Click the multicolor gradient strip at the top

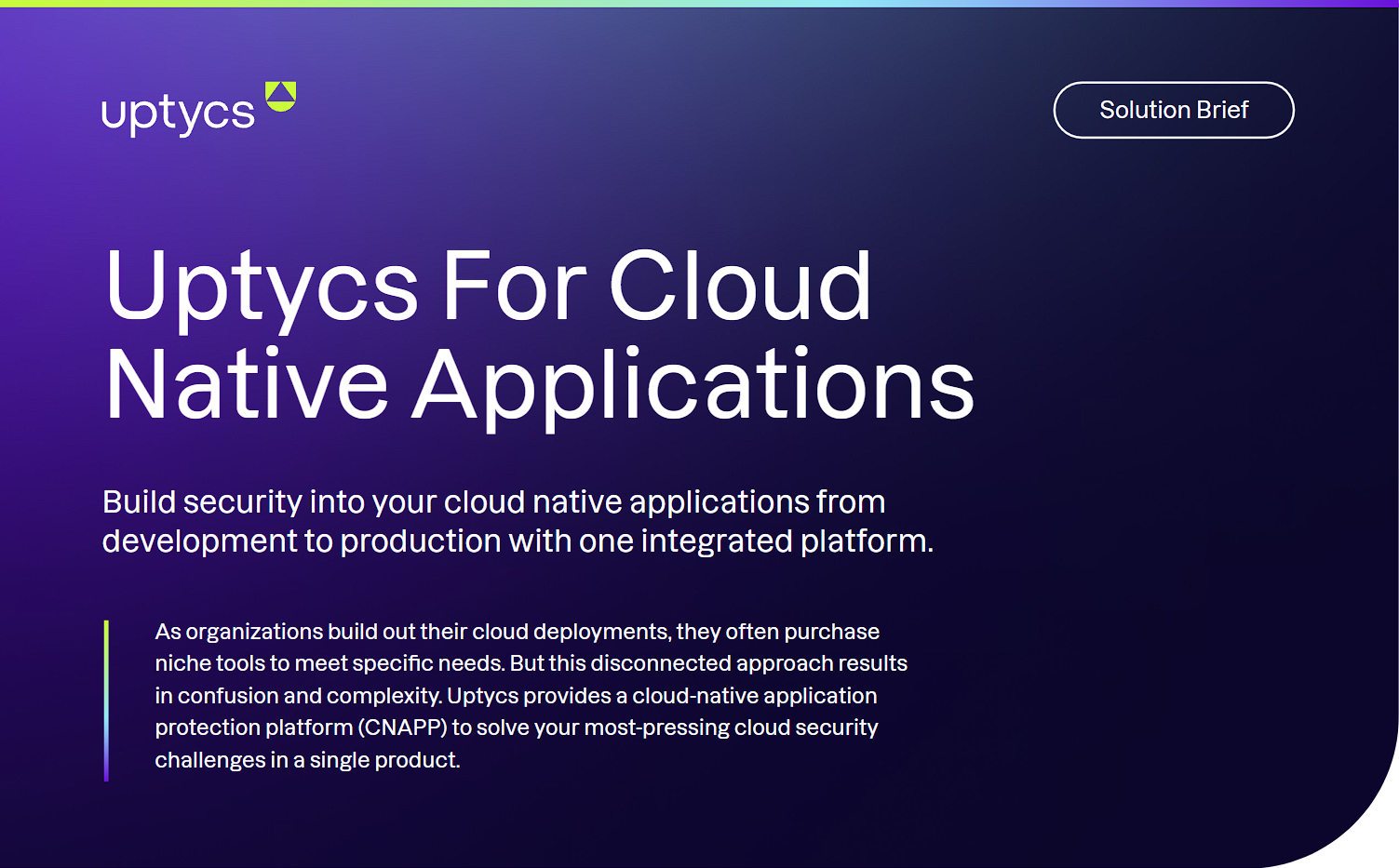tap(698, 4)
